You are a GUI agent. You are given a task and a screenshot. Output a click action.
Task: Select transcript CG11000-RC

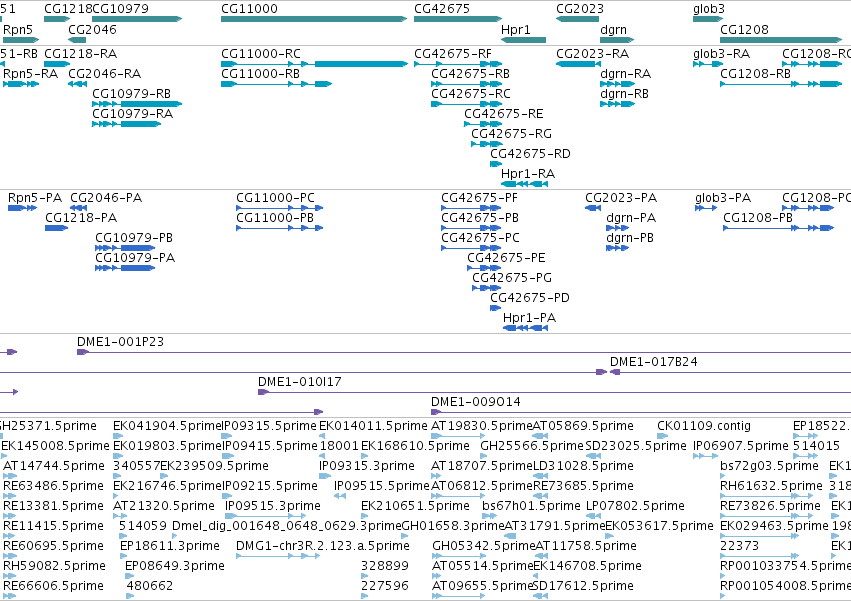pyautogui.click(x=261, y=54)
